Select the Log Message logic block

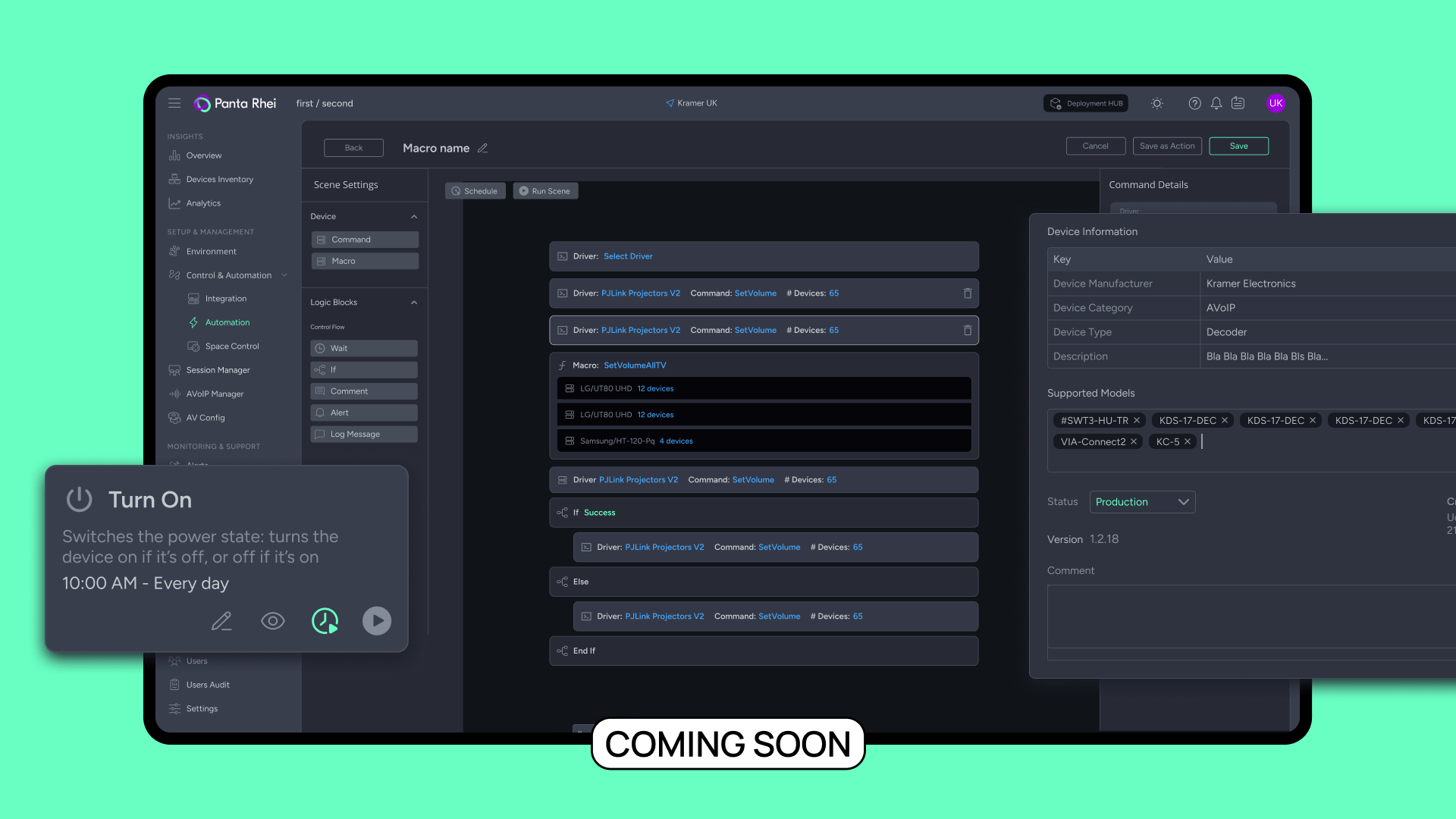pyautogui.click(x=364, y=435)
